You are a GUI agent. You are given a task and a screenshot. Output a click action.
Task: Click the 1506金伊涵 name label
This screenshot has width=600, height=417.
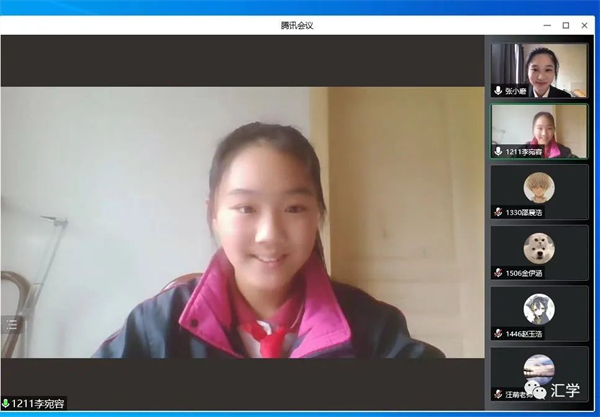click(x=524, y=273)
